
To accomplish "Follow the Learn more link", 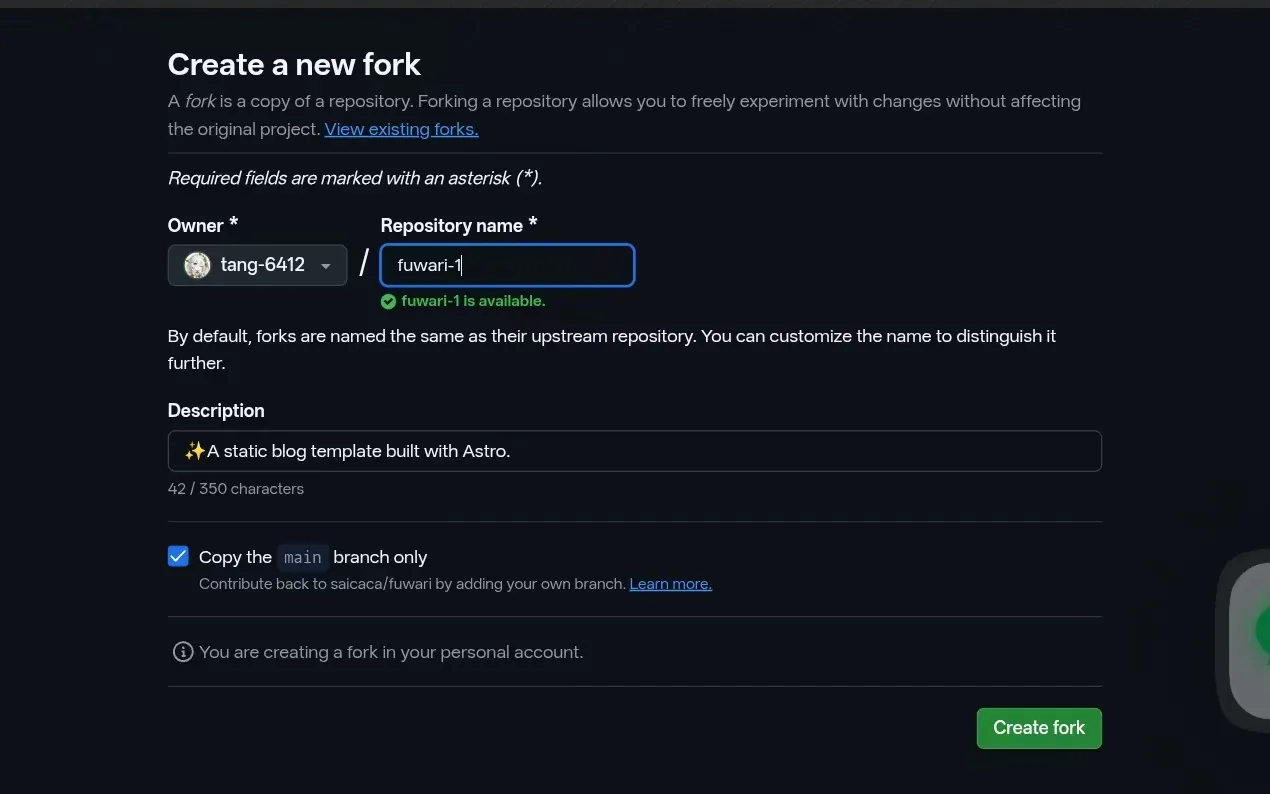I will pyautogui.click(x=670, y=584).
